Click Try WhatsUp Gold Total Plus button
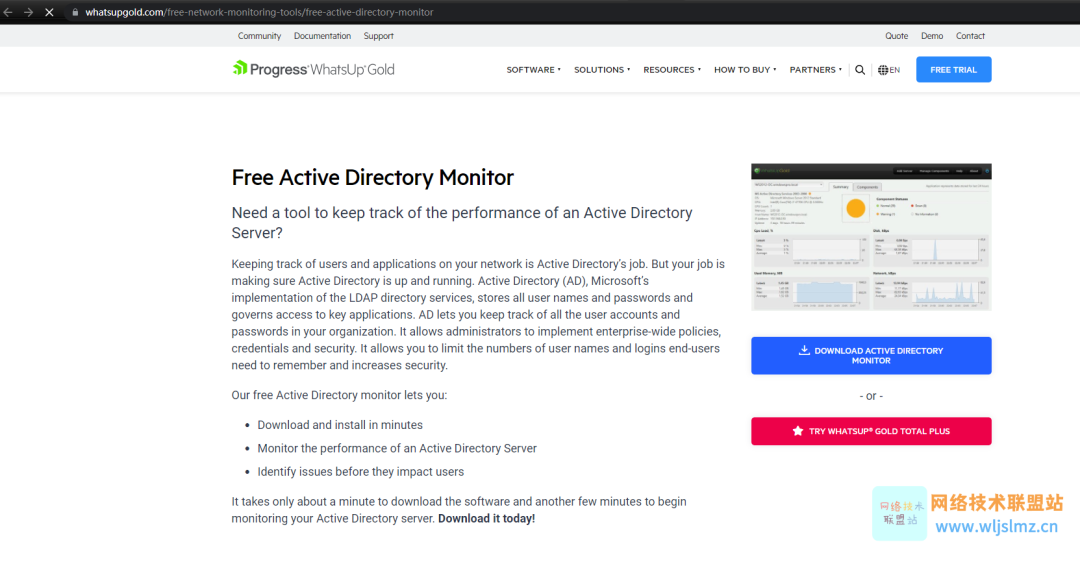The image size is (1080, 577). [871, 431]
